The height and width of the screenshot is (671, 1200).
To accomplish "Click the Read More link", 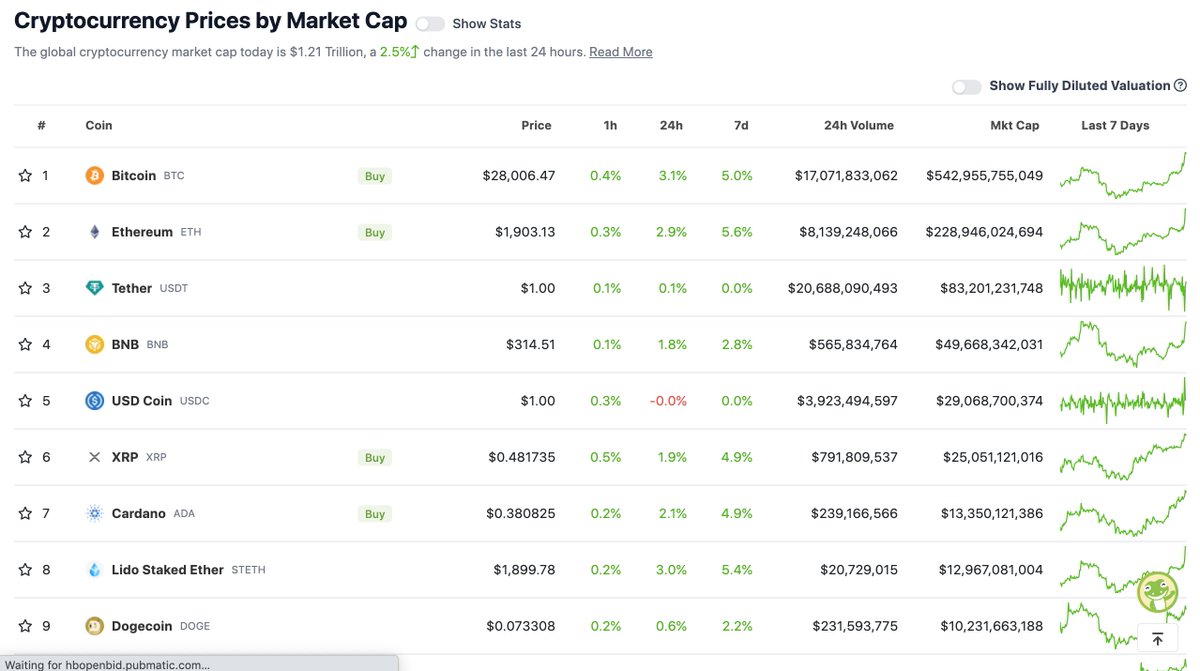I will 621,52.
